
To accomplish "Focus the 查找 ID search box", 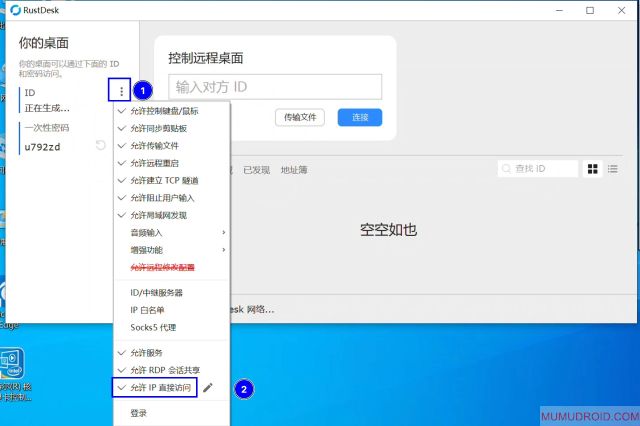I will click(538, 169).
